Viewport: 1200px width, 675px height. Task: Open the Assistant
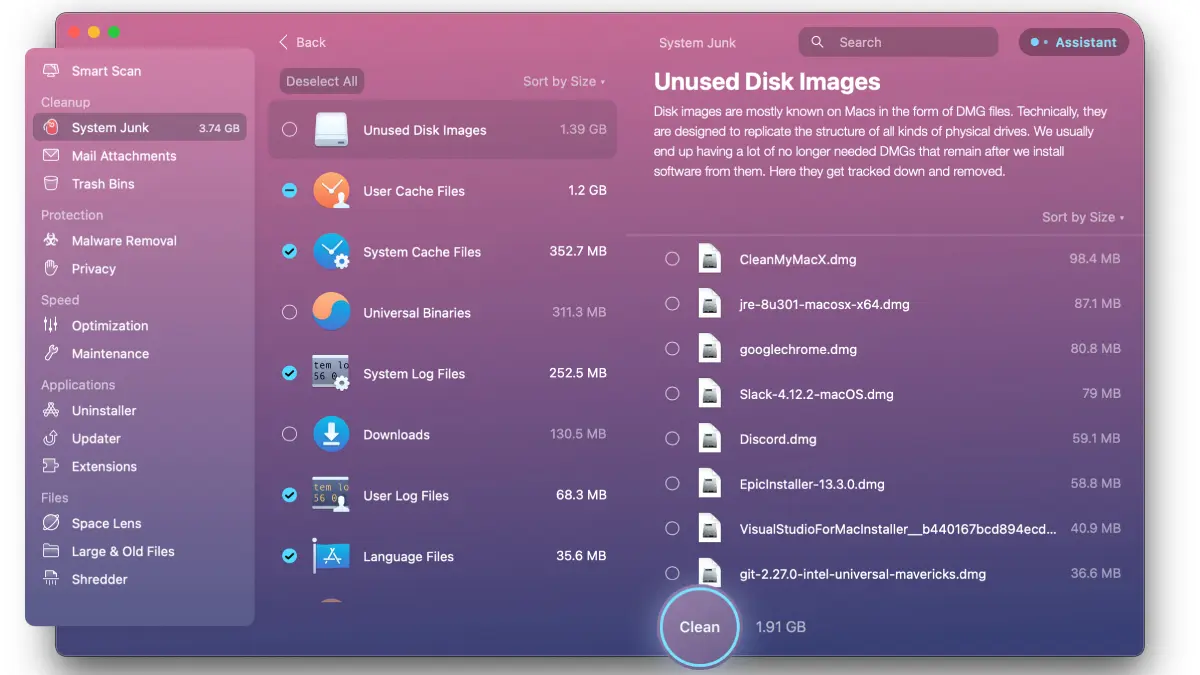(x=1074, y=42)
